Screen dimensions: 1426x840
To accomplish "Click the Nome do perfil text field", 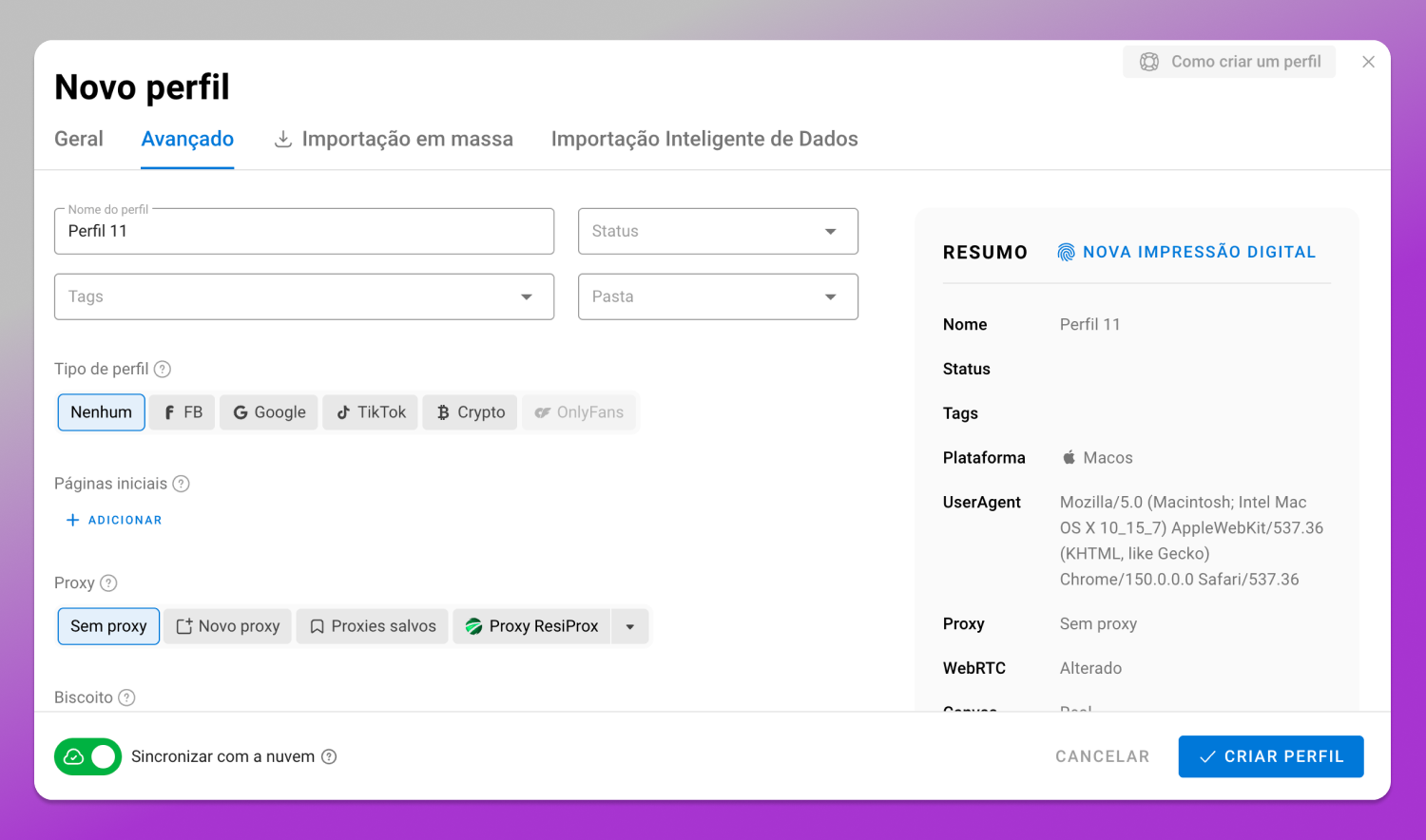I will pos(304,231).
